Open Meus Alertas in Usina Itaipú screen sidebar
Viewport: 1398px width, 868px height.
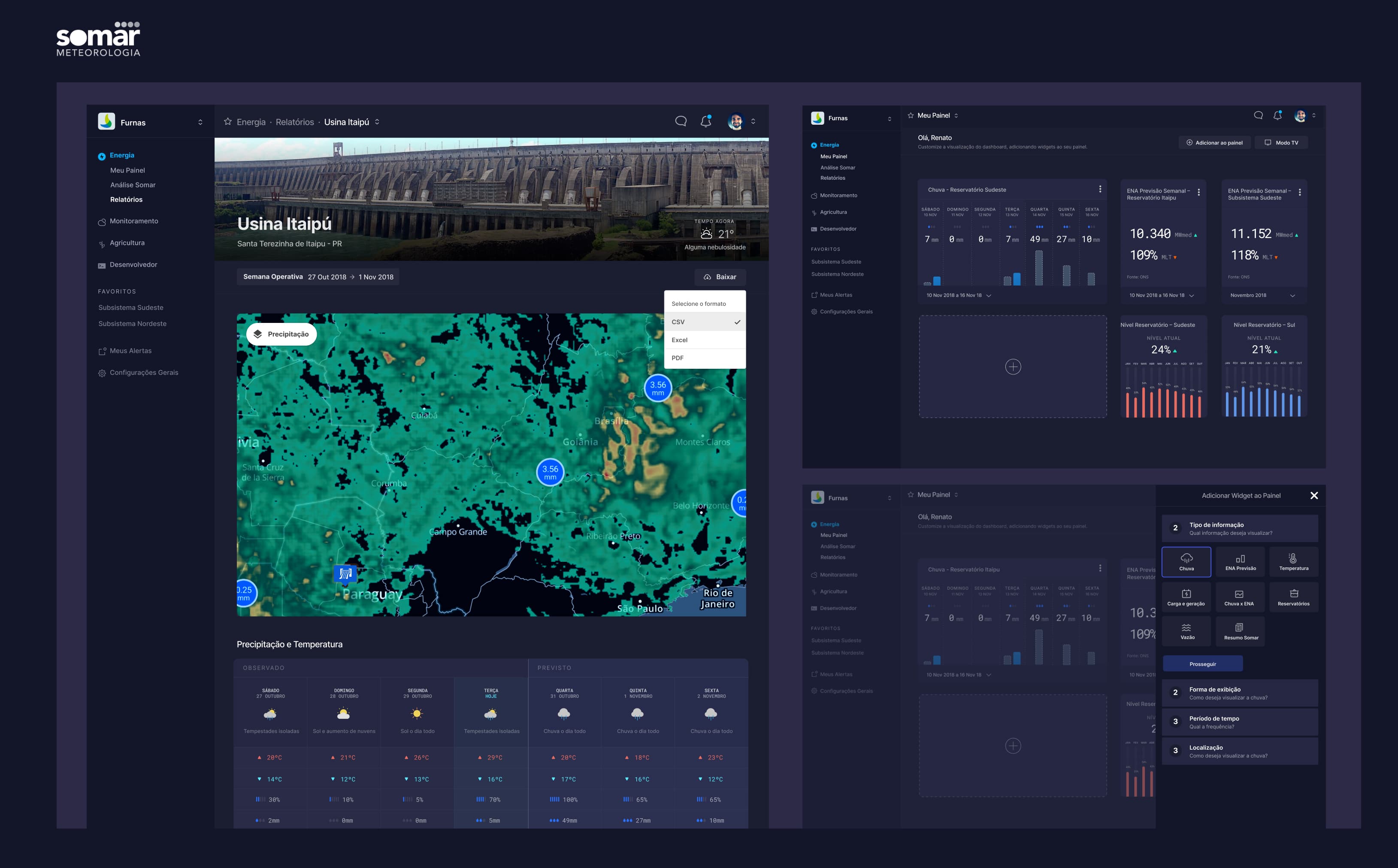point(130,351)
